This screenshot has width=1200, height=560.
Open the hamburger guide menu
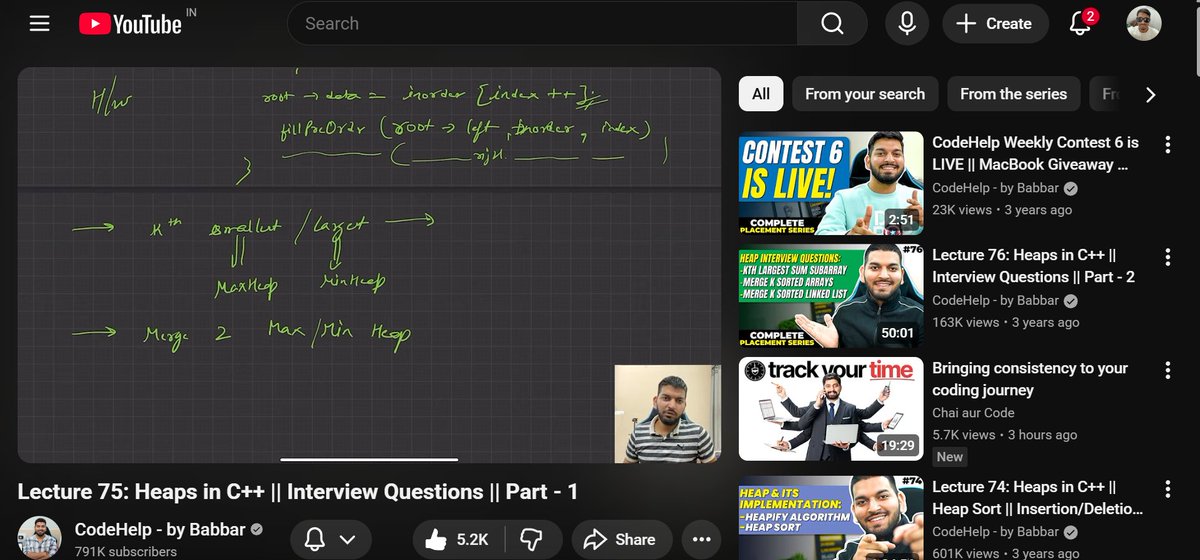point(39,24)
